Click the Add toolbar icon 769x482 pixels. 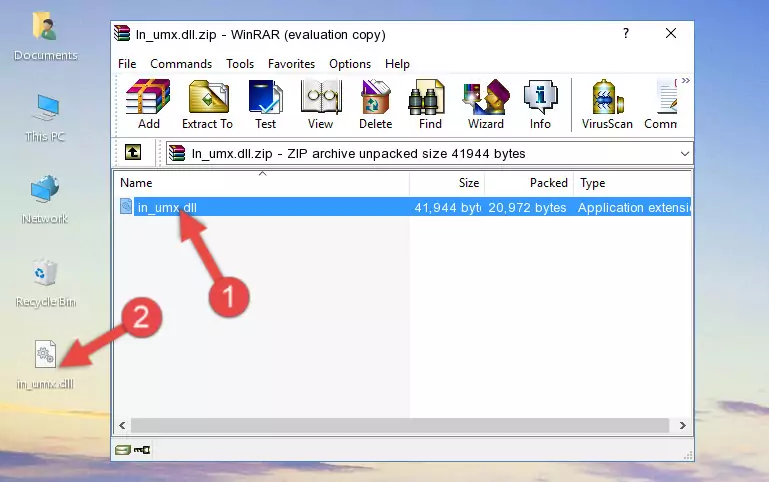click(148, 104)
